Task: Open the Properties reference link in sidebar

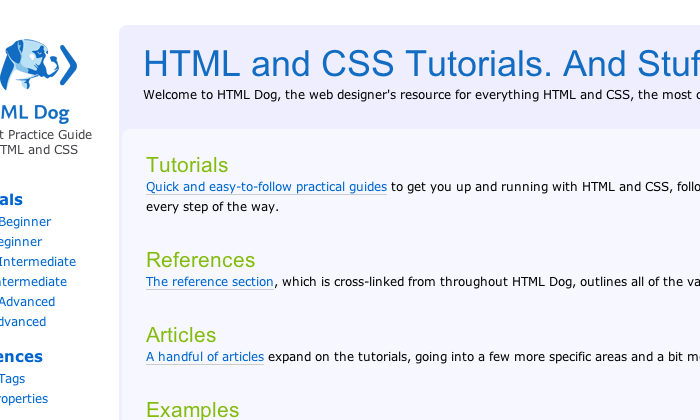Action: coord(24,399)
